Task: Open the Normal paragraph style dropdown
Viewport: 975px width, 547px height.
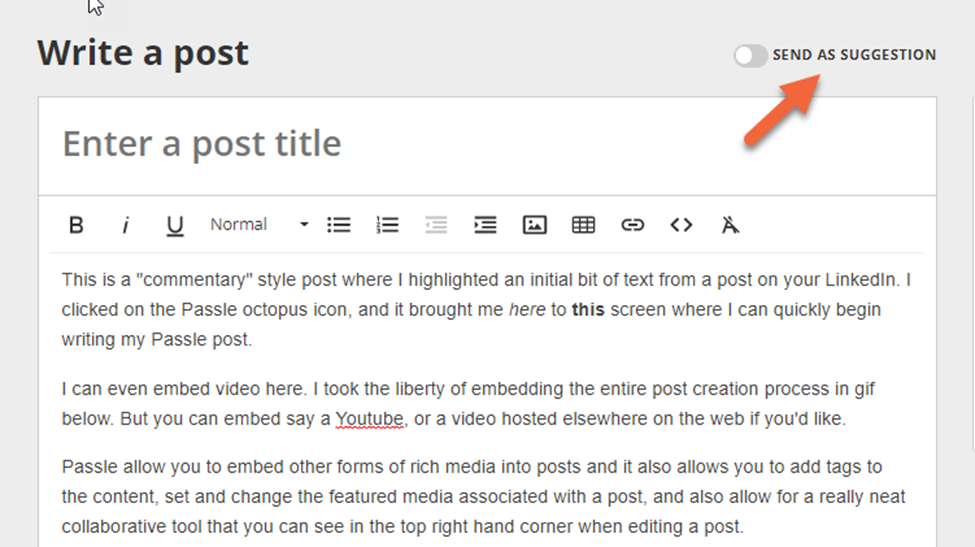Action: (x=240, y=225)
